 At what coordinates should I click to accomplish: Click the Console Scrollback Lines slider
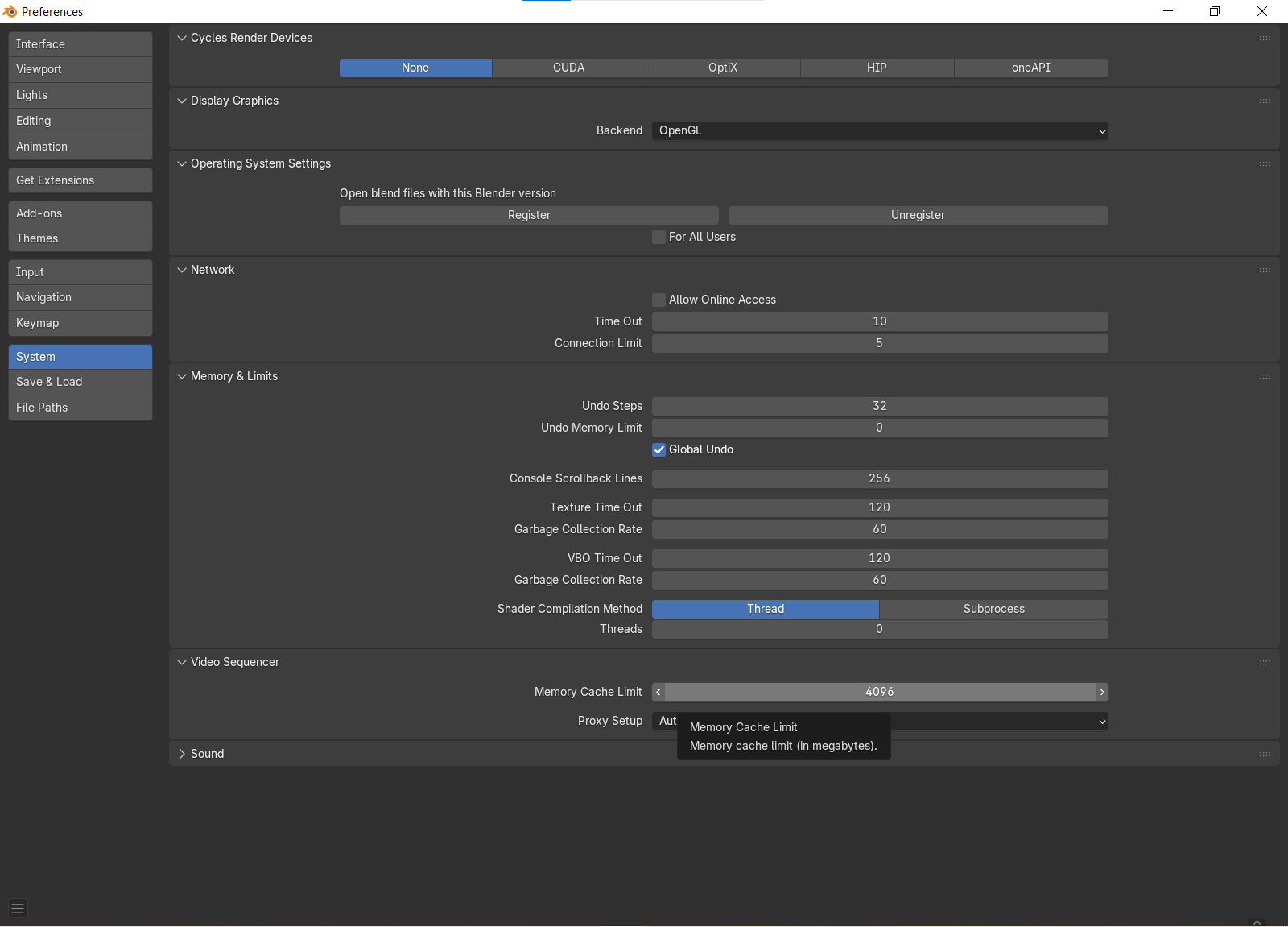[x=880, y=478]
